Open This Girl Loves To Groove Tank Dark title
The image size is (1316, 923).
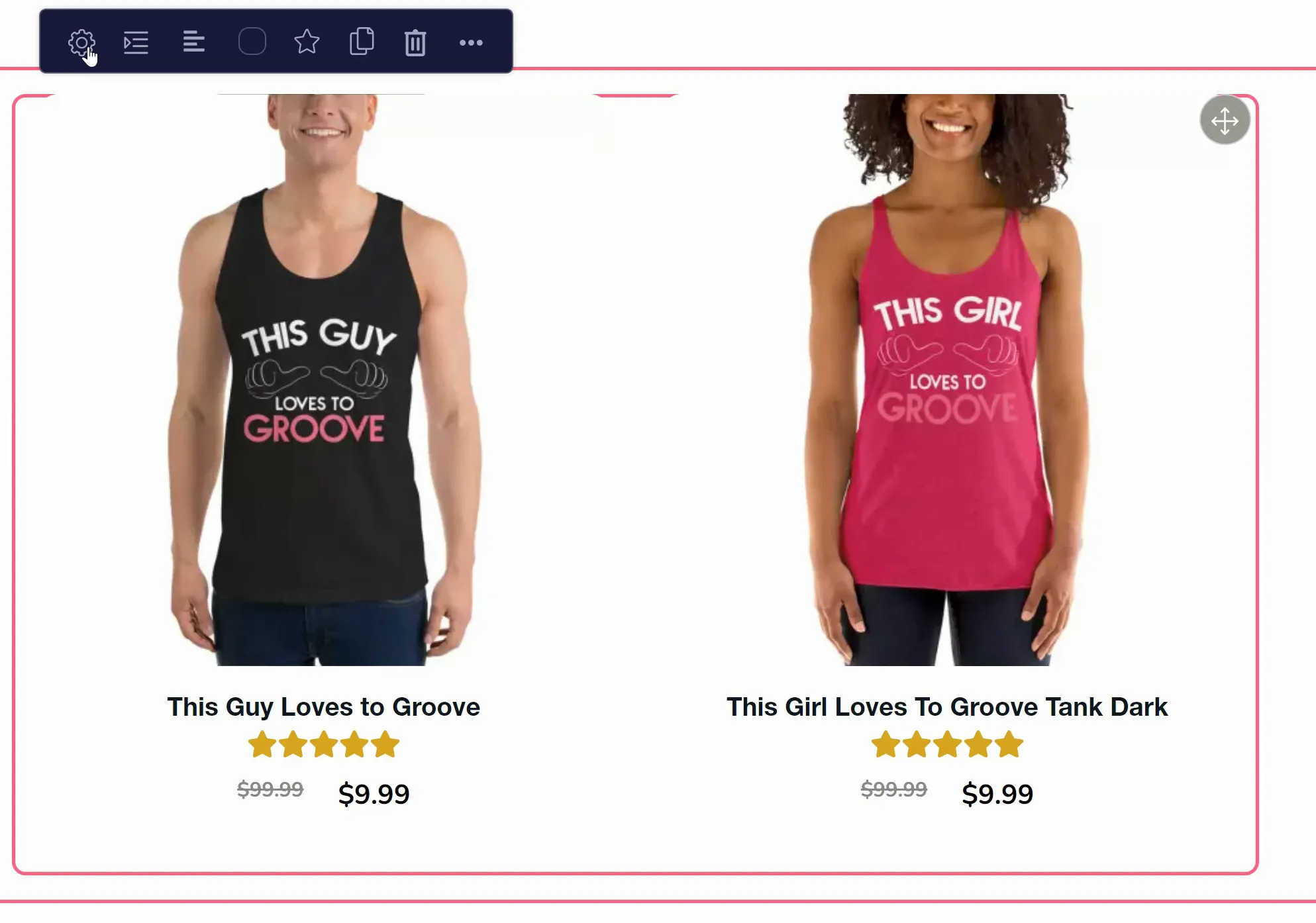click(947, 706)
